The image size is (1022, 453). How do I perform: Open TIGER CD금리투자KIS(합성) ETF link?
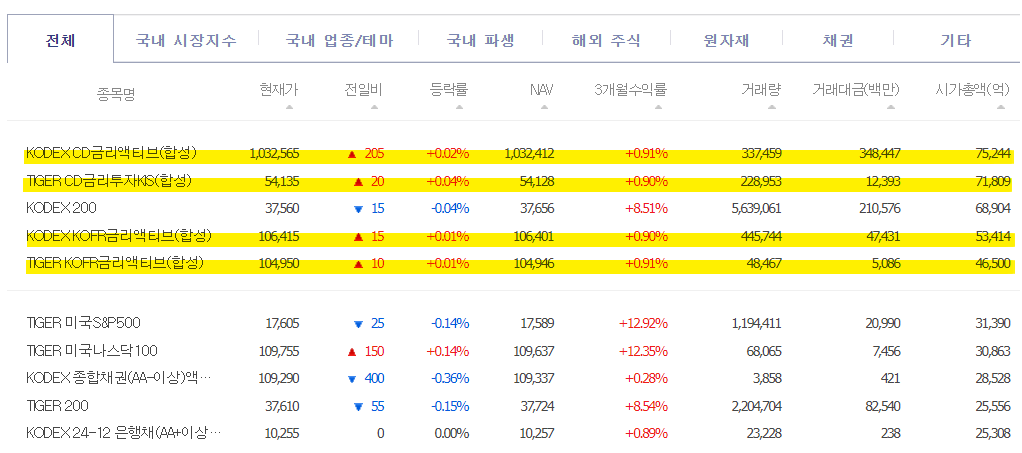(108, 181)
